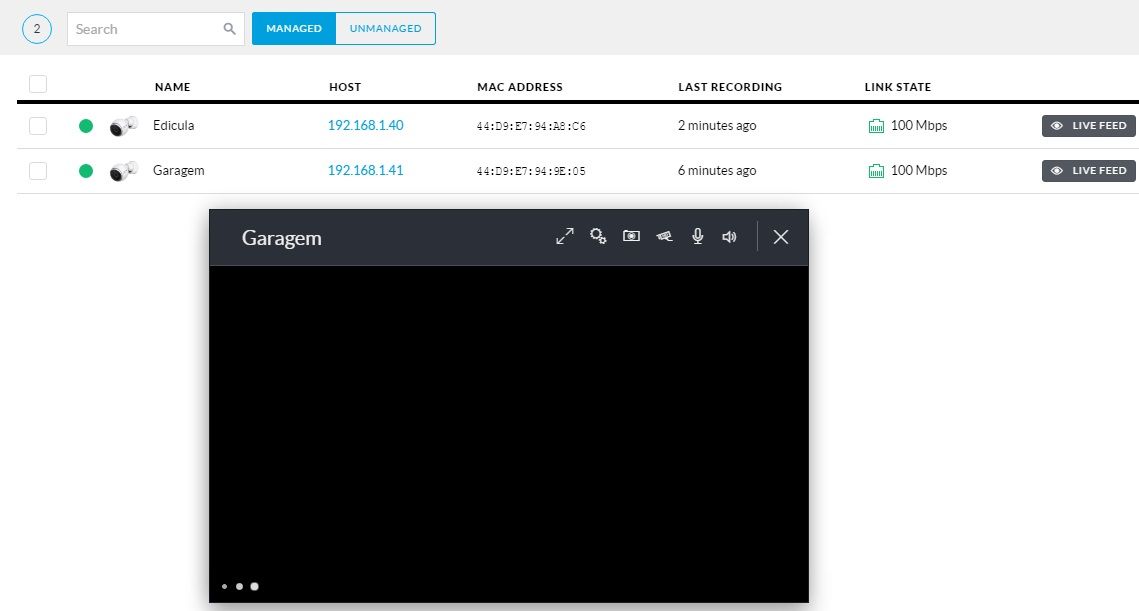Switch to the Unmanaged tab

(x=386, y=28)
